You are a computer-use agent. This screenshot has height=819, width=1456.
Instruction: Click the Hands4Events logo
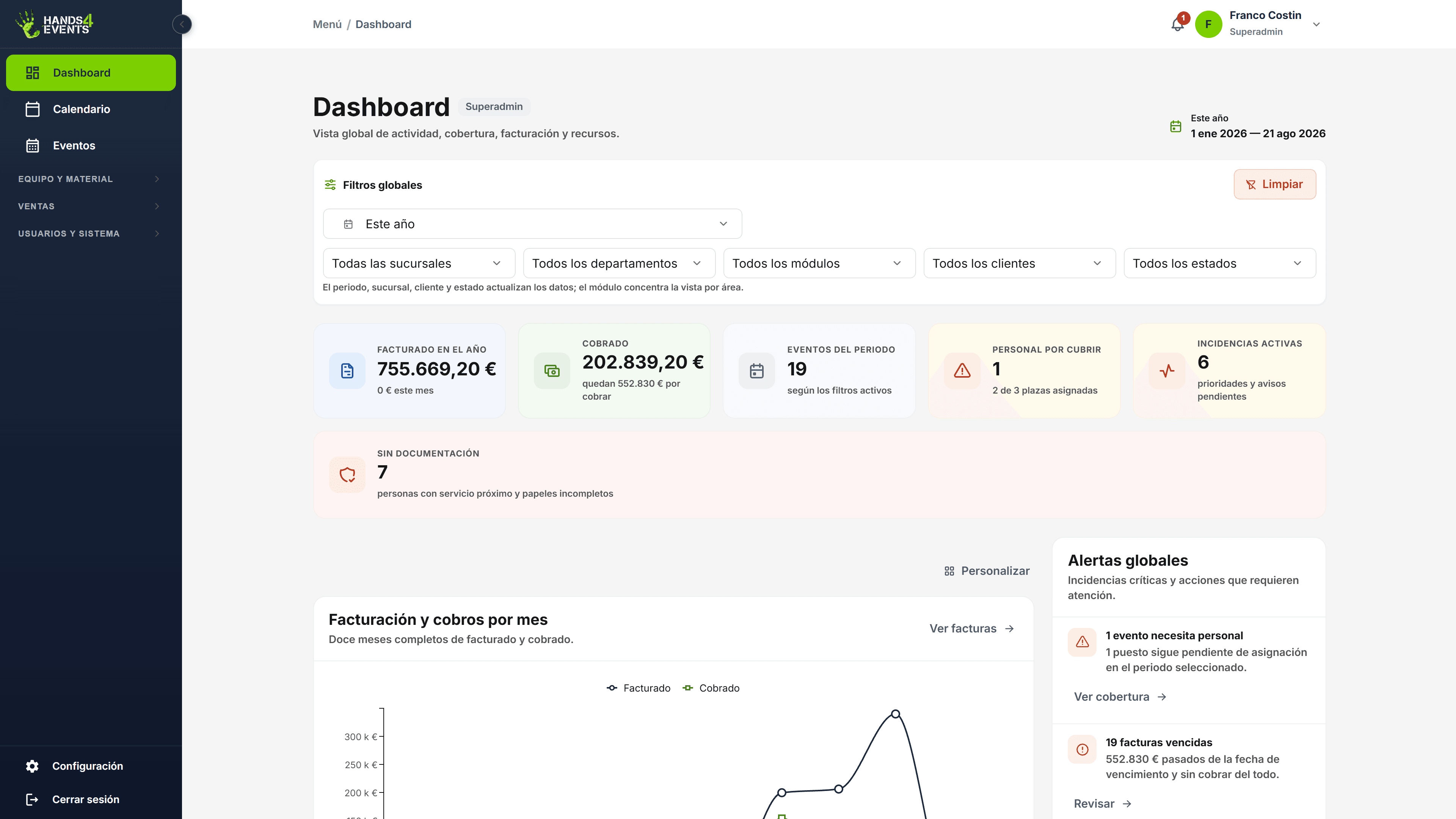(54, 24)
